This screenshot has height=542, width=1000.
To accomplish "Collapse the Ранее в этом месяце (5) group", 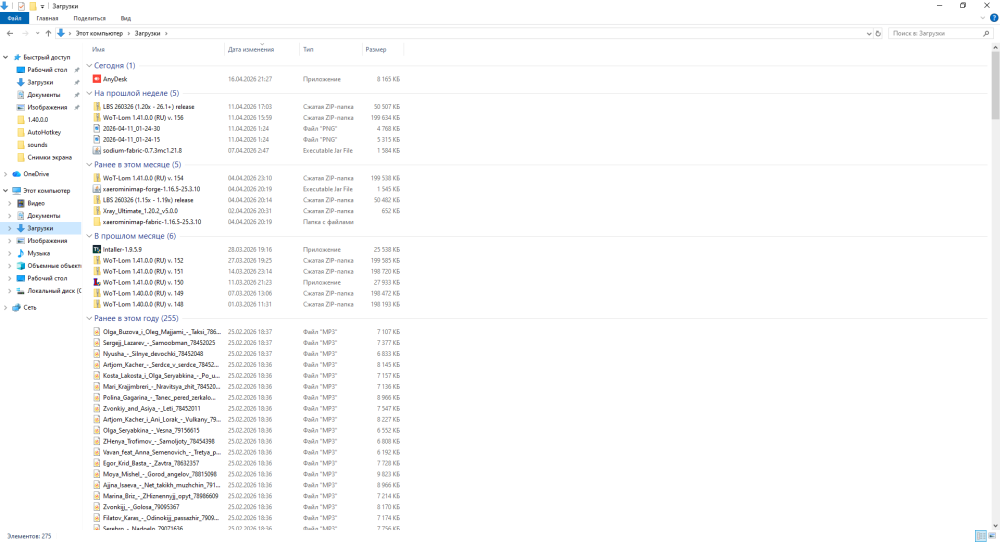I will 89,165.
